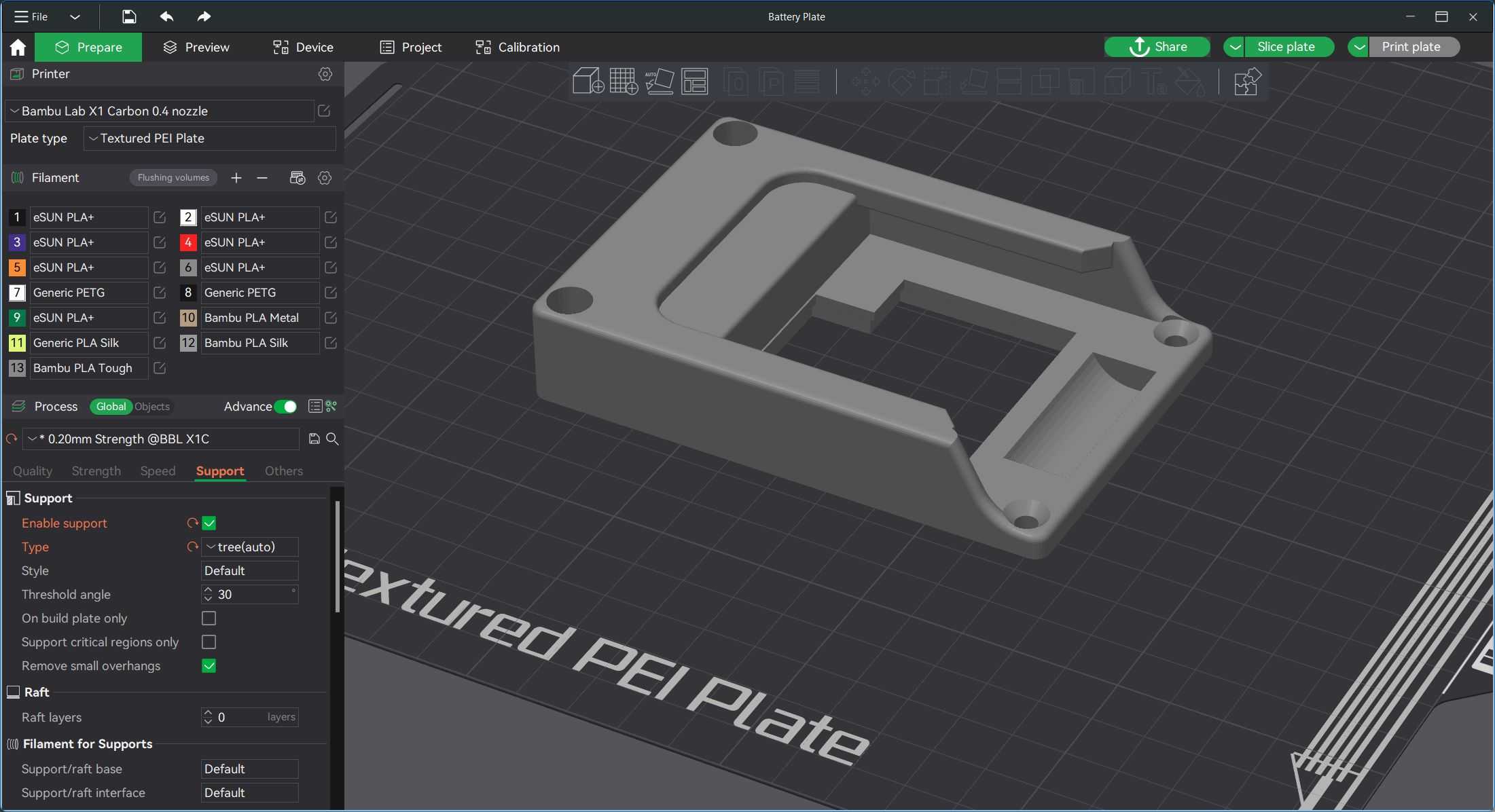Open the Strength settings tab
Viewport: 1495px width, 812px height.
tap(96, 470)
